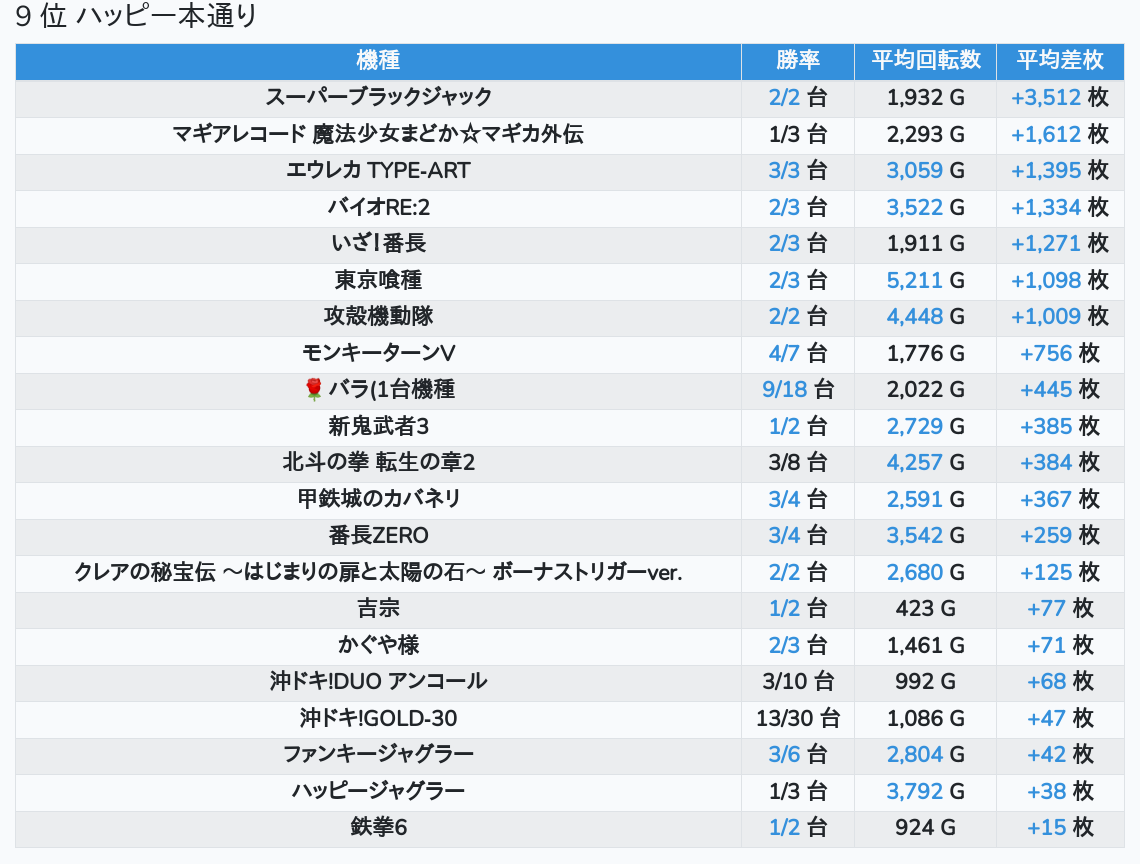Screen dimensions: 1140x864
Task: Click the 甲鉄城のカバネリ machine name
Action: 378,499
